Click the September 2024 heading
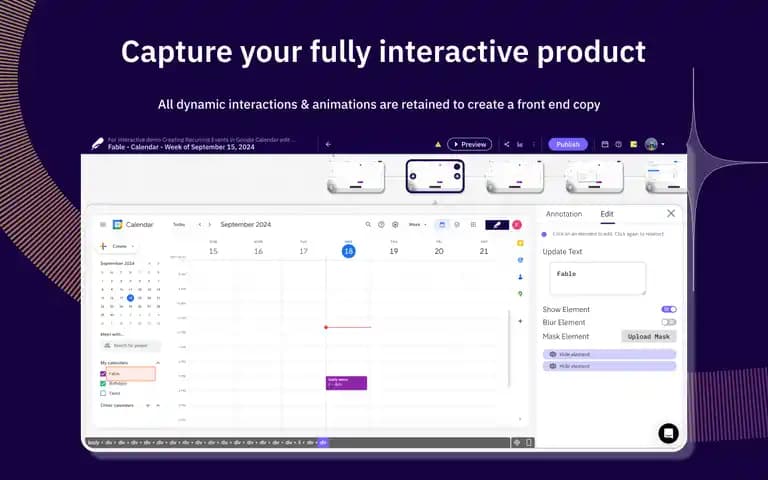Screen dimensions: 768x480 (245, 224)
